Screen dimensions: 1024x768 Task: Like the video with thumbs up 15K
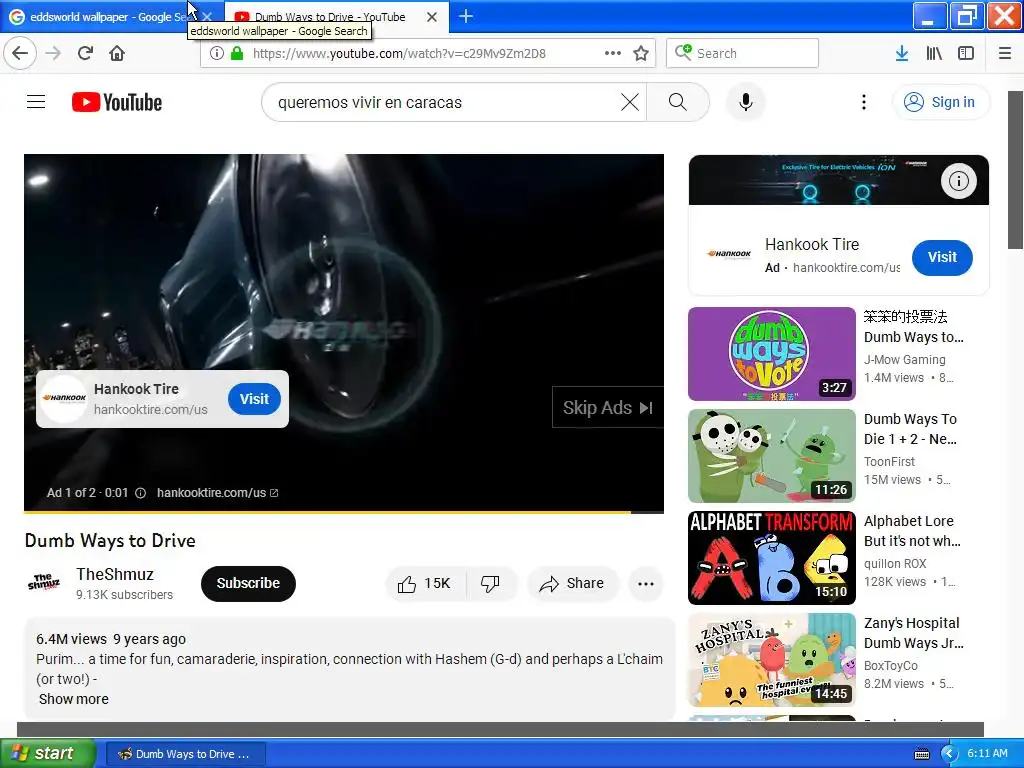point(425,583)
